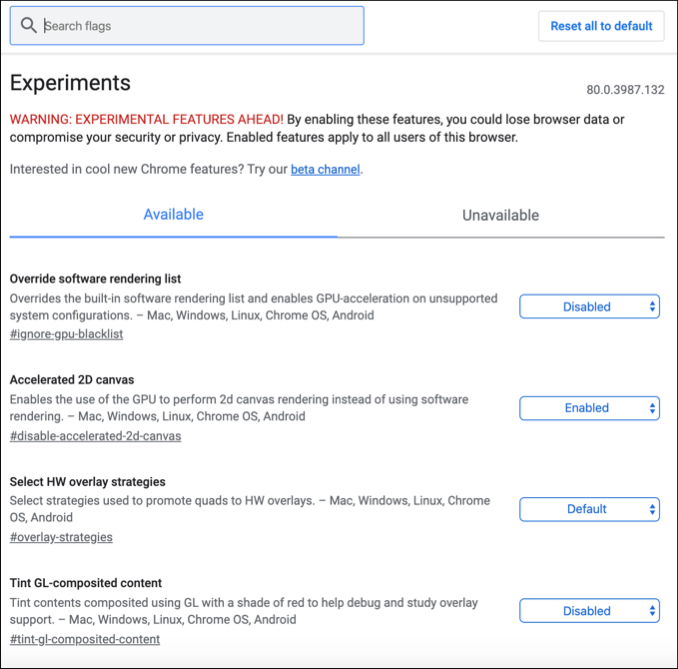The width and height of the screenshot is (678, 669).
Task: Click the Experiments page heading
Action: [x=70, y=83]
